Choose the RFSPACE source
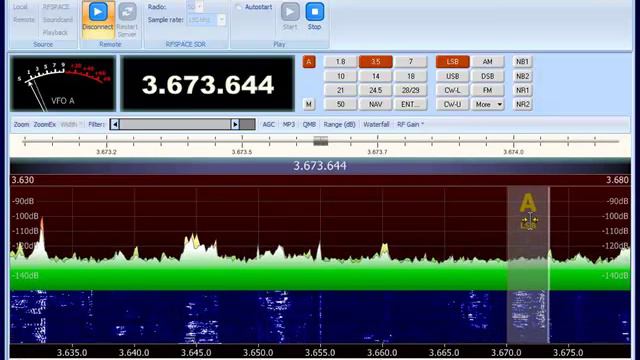The image size is (640, 360). (x=56, y=7)
